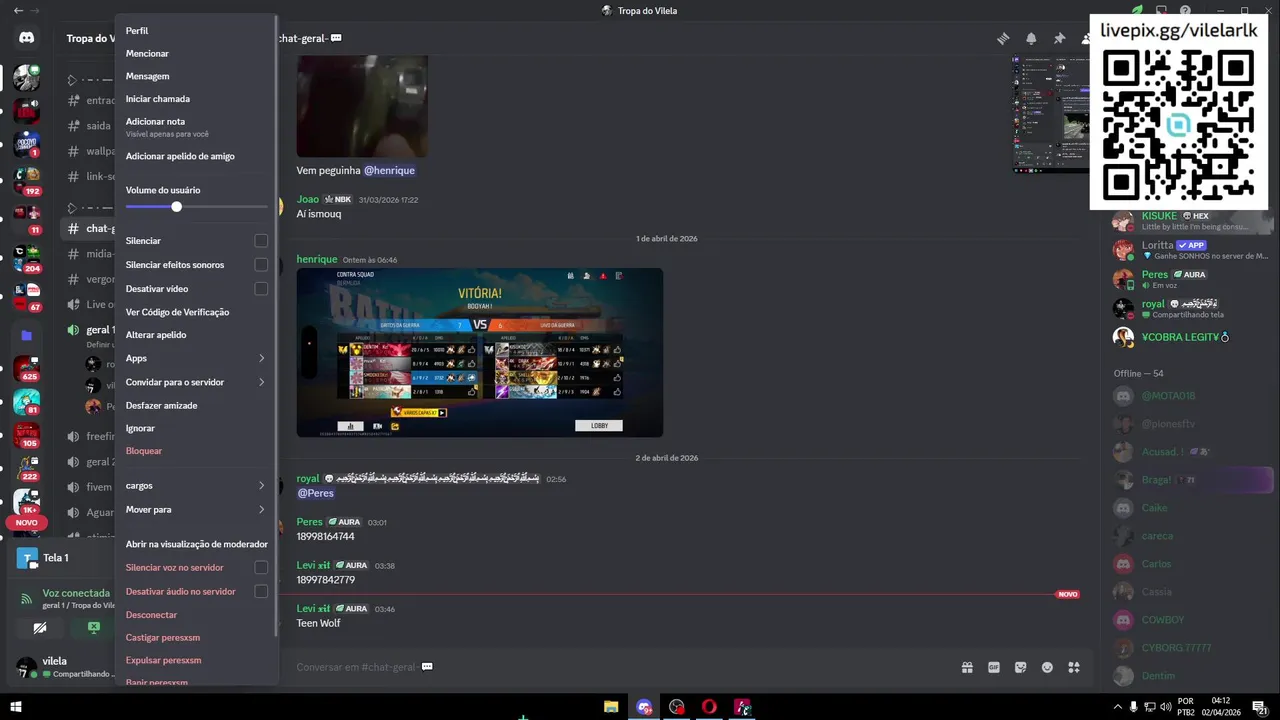
Task: Open File Explorer in the taskbar
Action: (x=611, y=707)
